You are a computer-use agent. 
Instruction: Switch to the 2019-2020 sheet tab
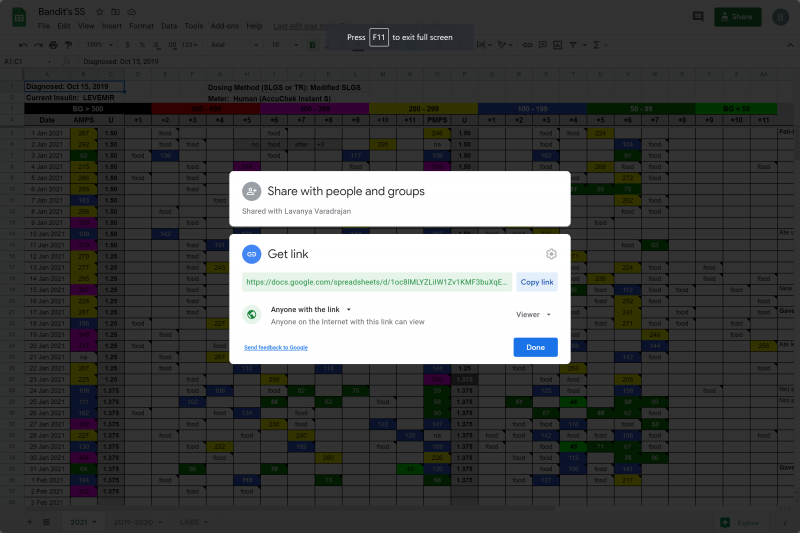pyautogui.click(x=137, y=522)
